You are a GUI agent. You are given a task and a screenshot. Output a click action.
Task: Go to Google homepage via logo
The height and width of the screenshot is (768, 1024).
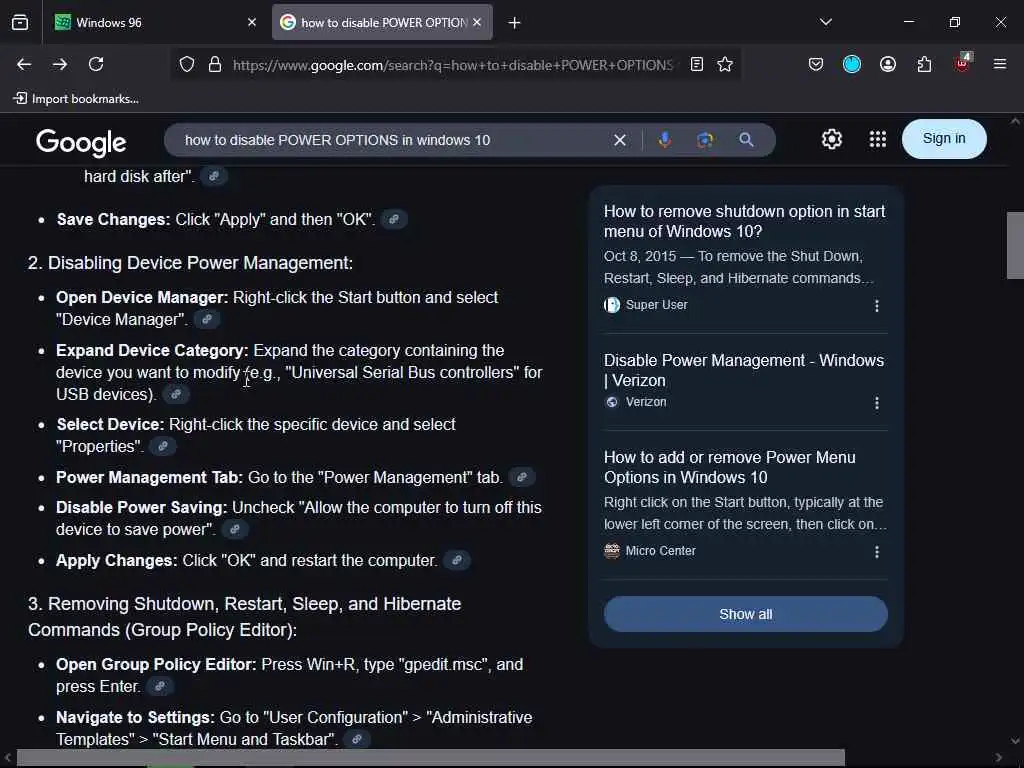[x=81, y=142]
